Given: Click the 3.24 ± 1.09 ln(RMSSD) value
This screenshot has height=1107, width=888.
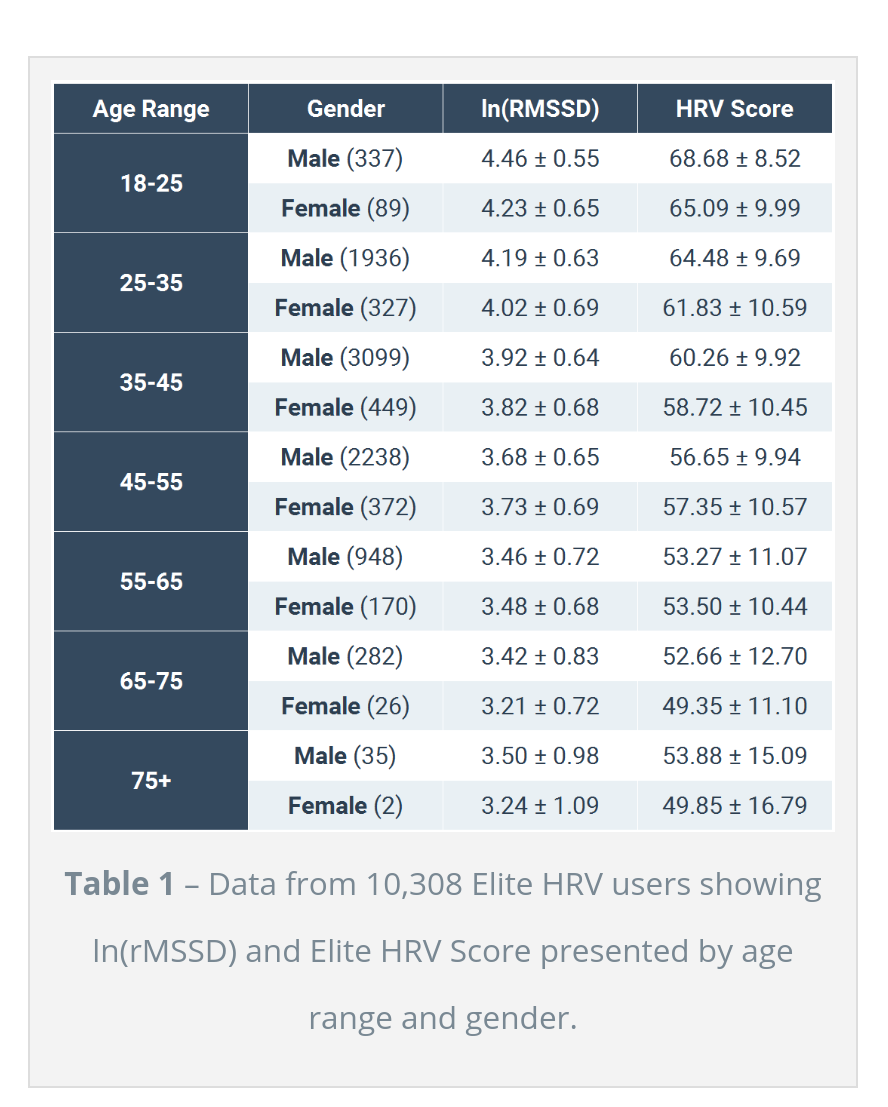Looking at the screenshot, I should click(540, 805).
